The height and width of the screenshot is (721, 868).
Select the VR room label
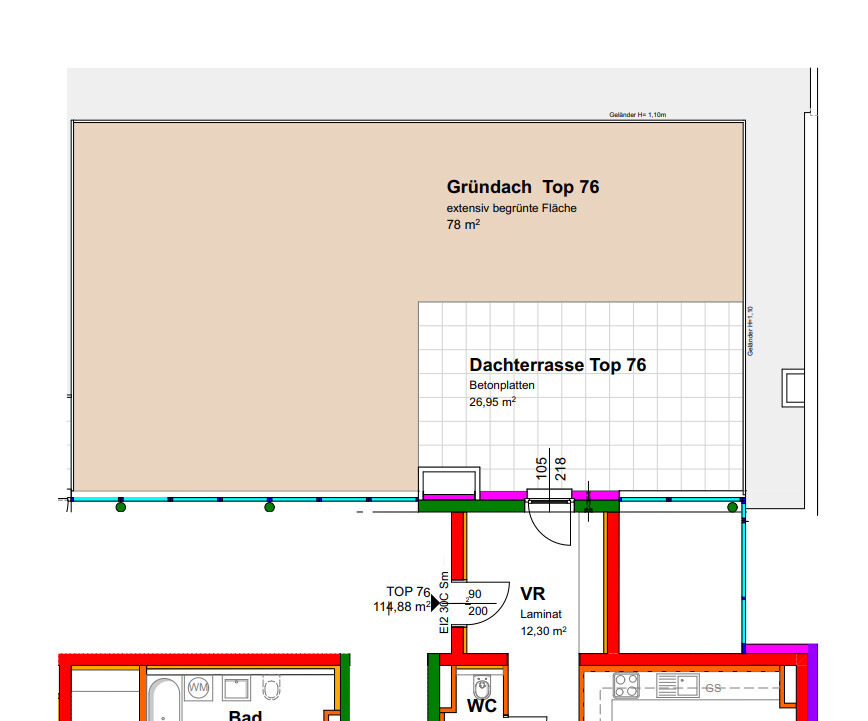(532, 593)
